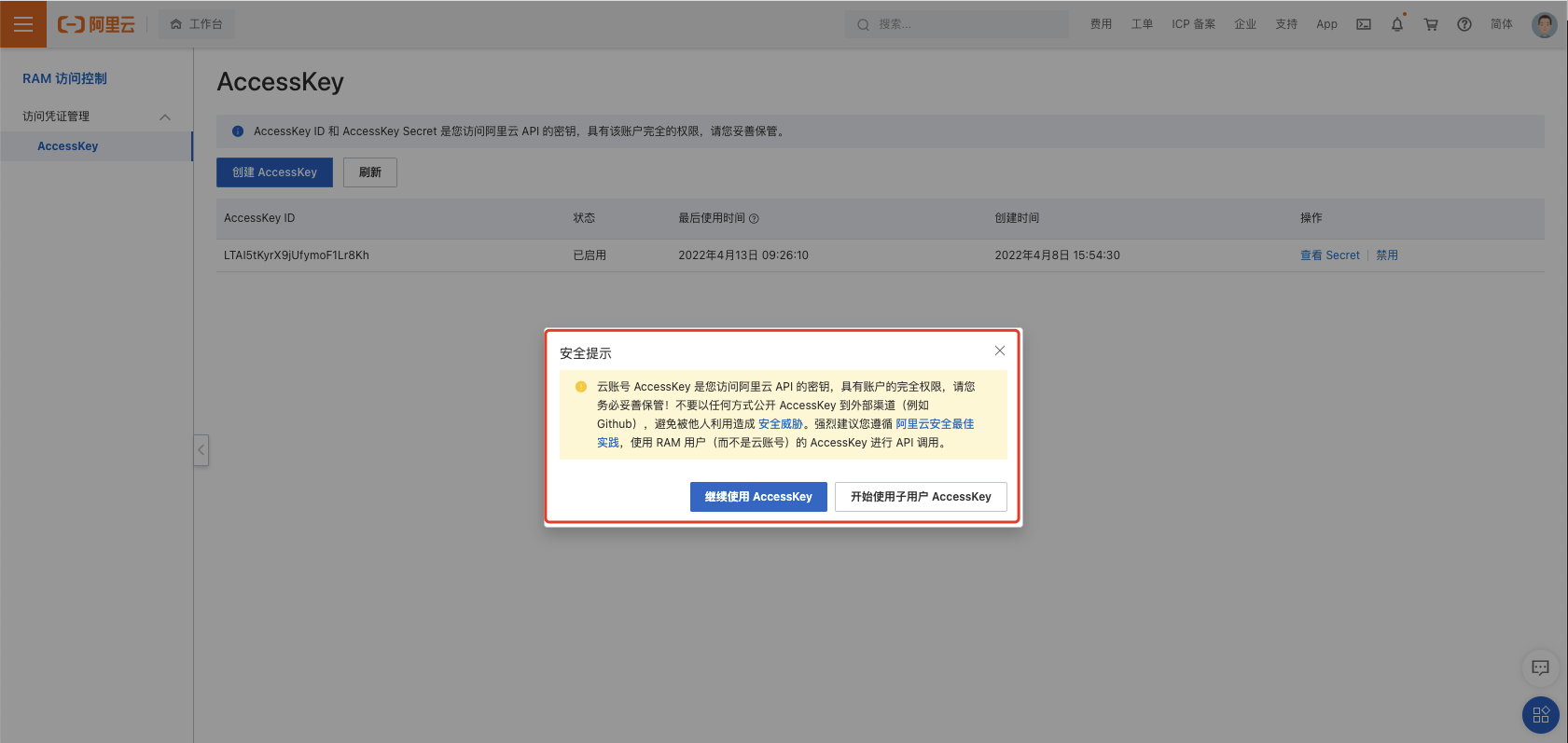Open the shopping cart
Screen dimensions: 1568x743
1431,24
